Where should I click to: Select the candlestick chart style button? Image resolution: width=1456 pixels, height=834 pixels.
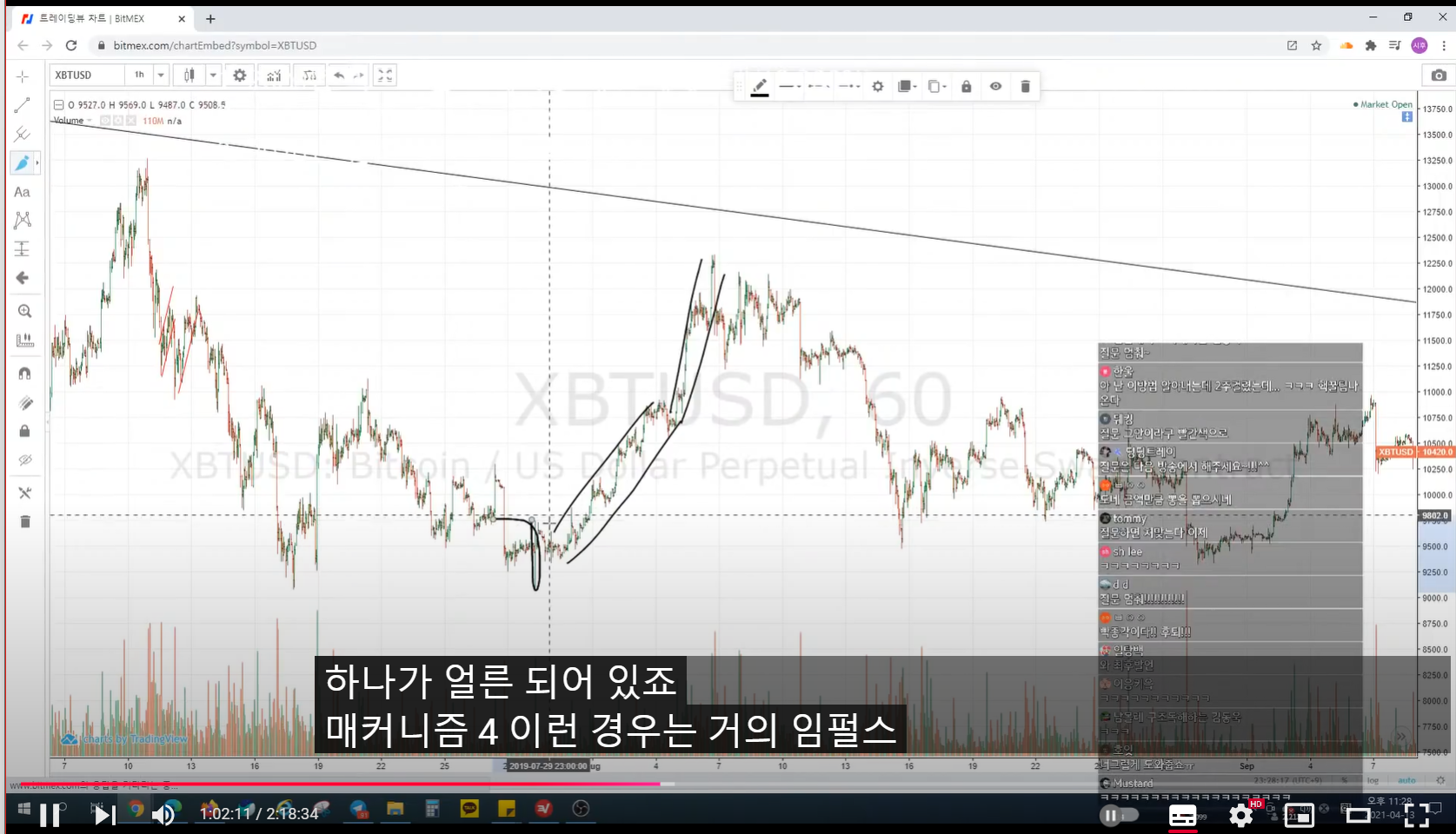189,76
